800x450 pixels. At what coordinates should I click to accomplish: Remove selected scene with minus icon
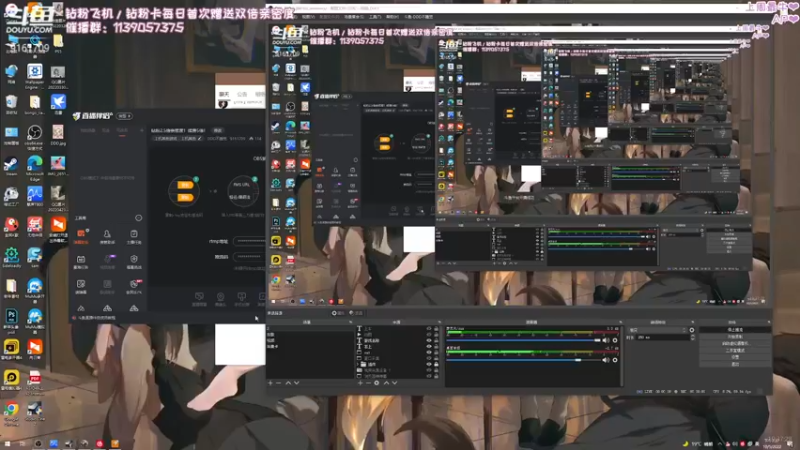pos(279,383)
